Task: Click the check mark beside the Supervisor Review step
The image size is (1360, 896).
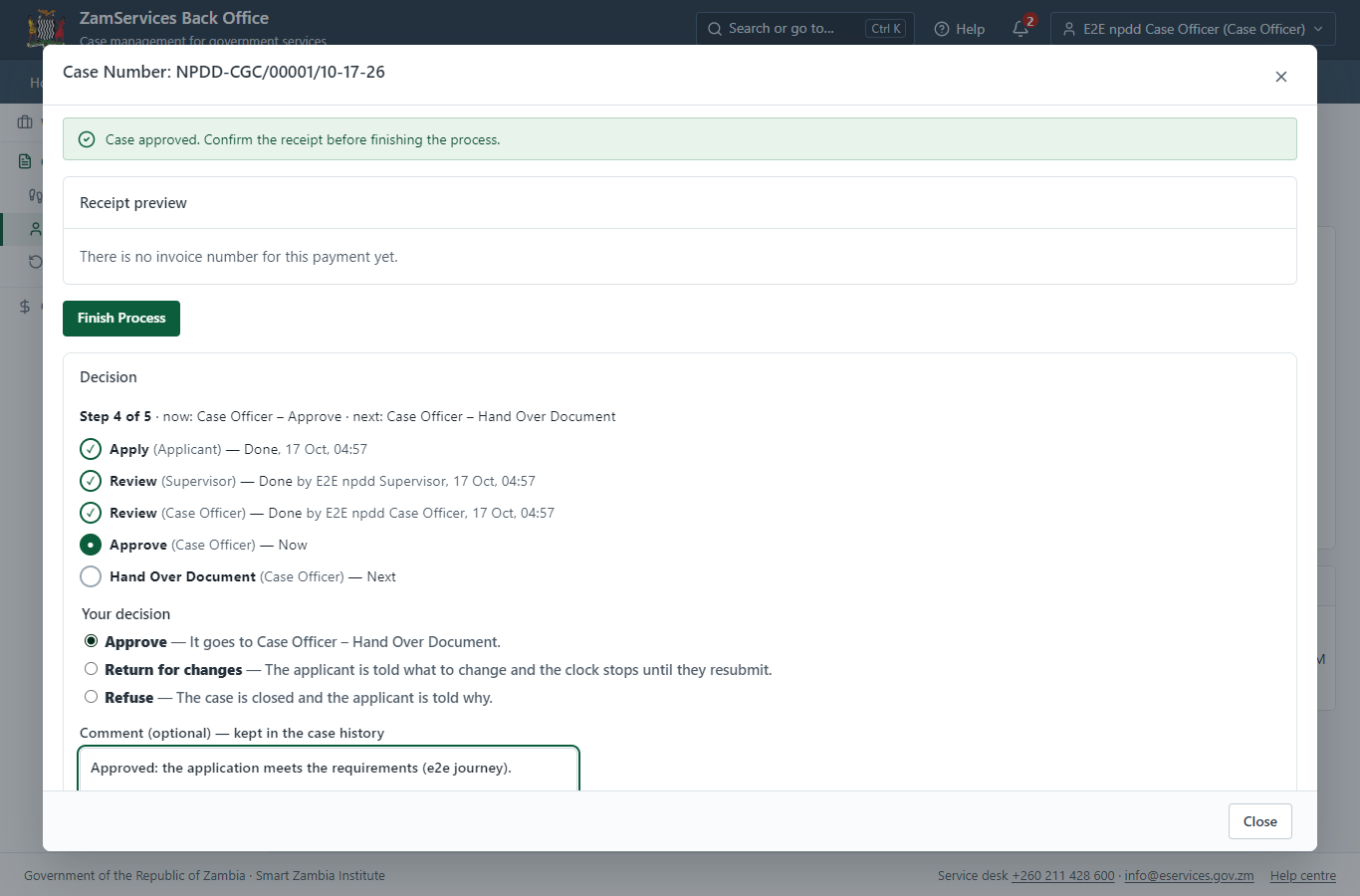Action: [91, 481]
